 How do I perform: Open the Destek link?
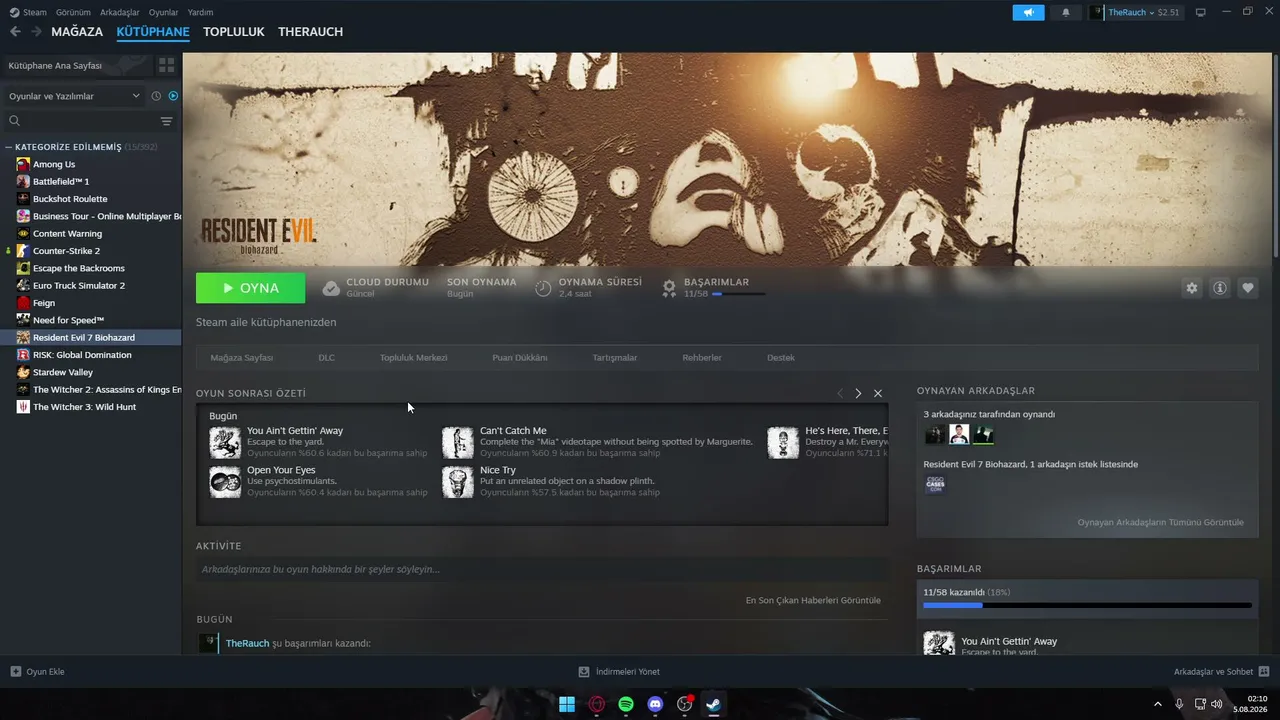click(x=781, y=357)
